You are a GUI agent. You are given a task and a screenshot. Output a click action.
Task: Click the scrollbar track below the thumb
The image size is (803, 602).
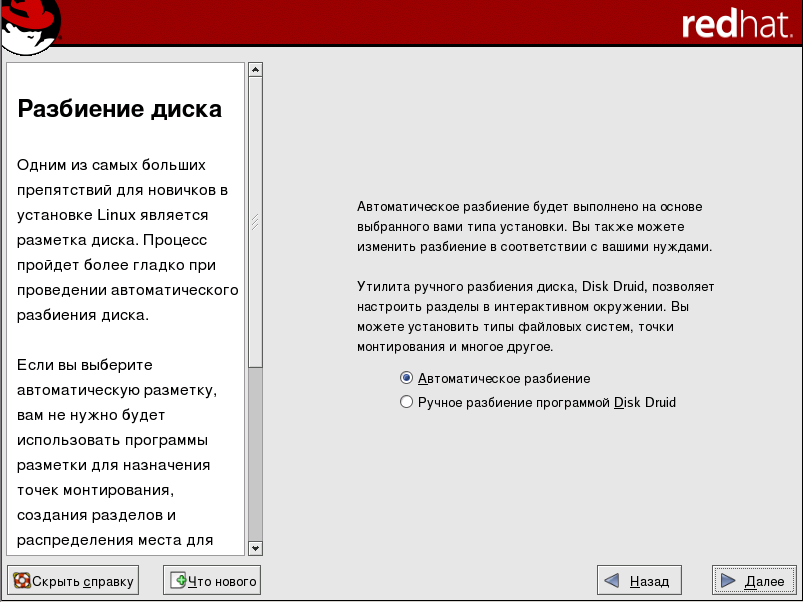point(255,450)
